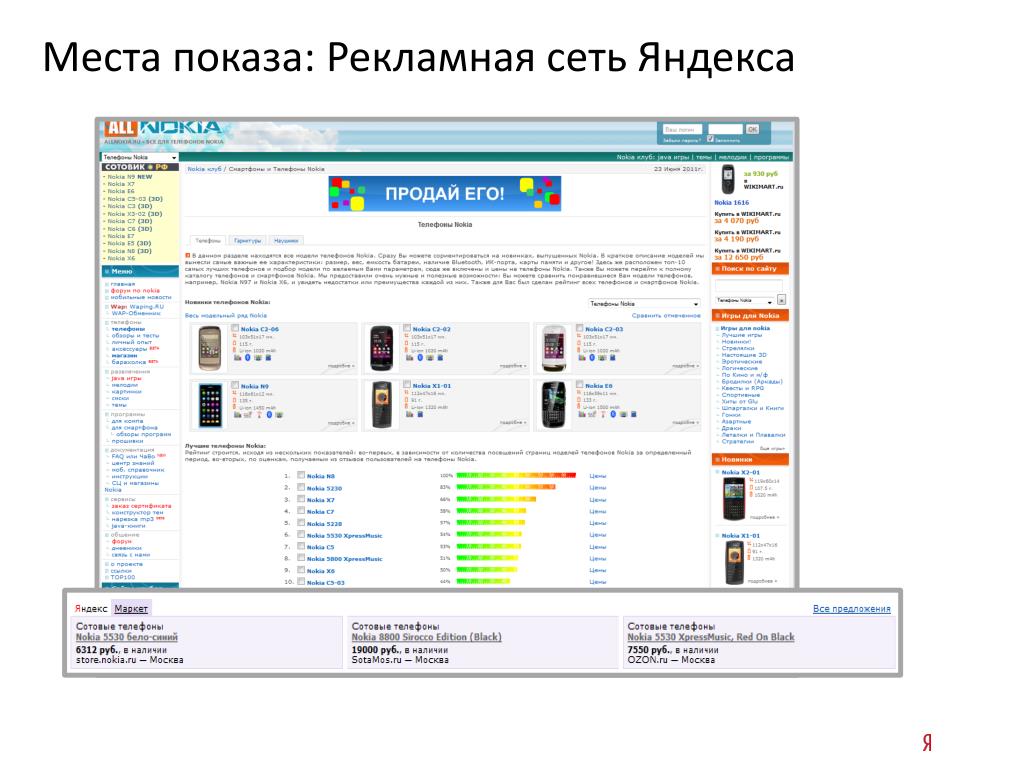Screen dimensions: 1024x768
Task: Open the 'Nokia 5530 бело-синий' offer
Action: click(x=127, y=637)
